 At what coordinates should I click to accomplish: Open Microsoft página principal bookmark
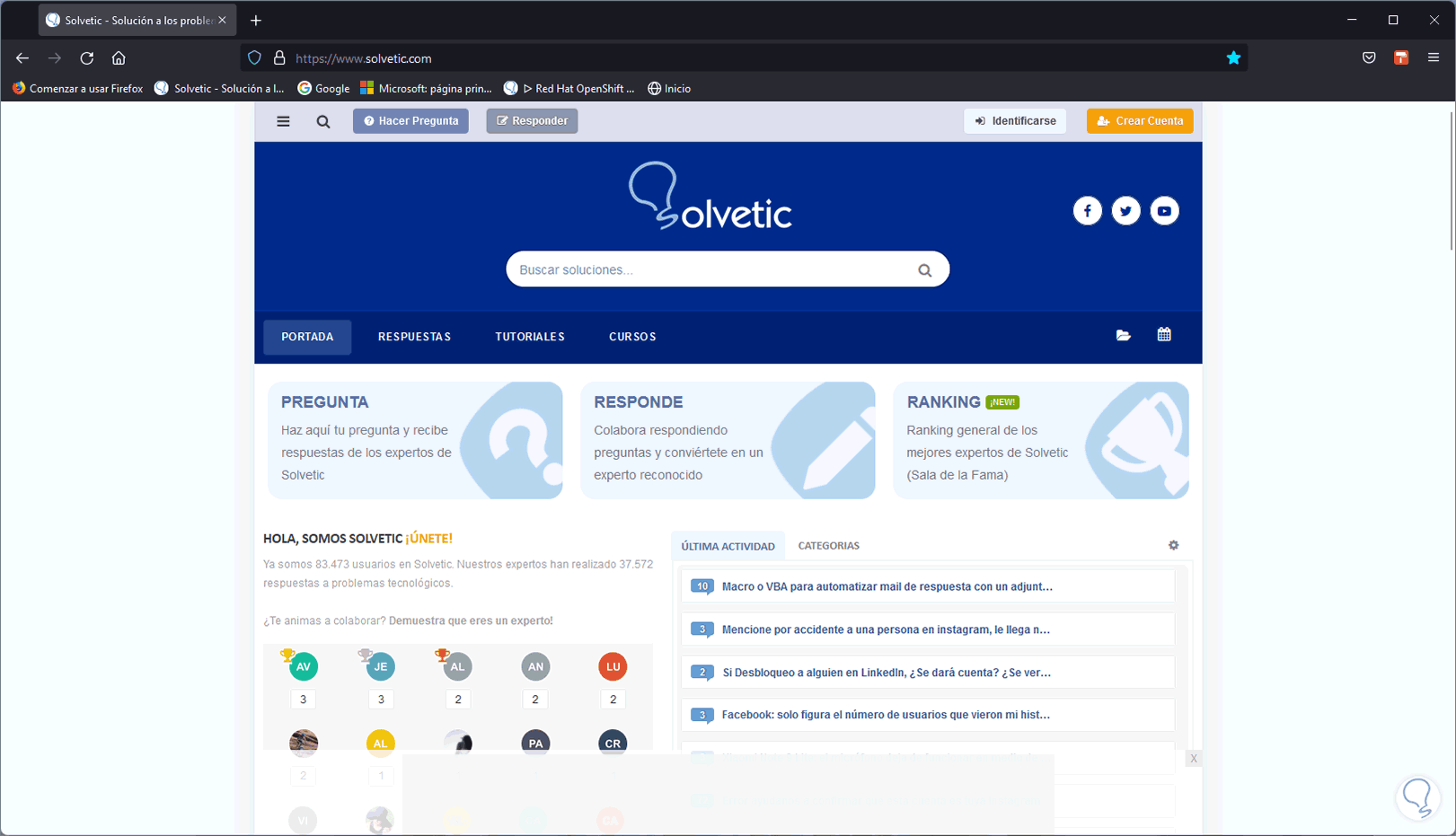click(427, 88)
